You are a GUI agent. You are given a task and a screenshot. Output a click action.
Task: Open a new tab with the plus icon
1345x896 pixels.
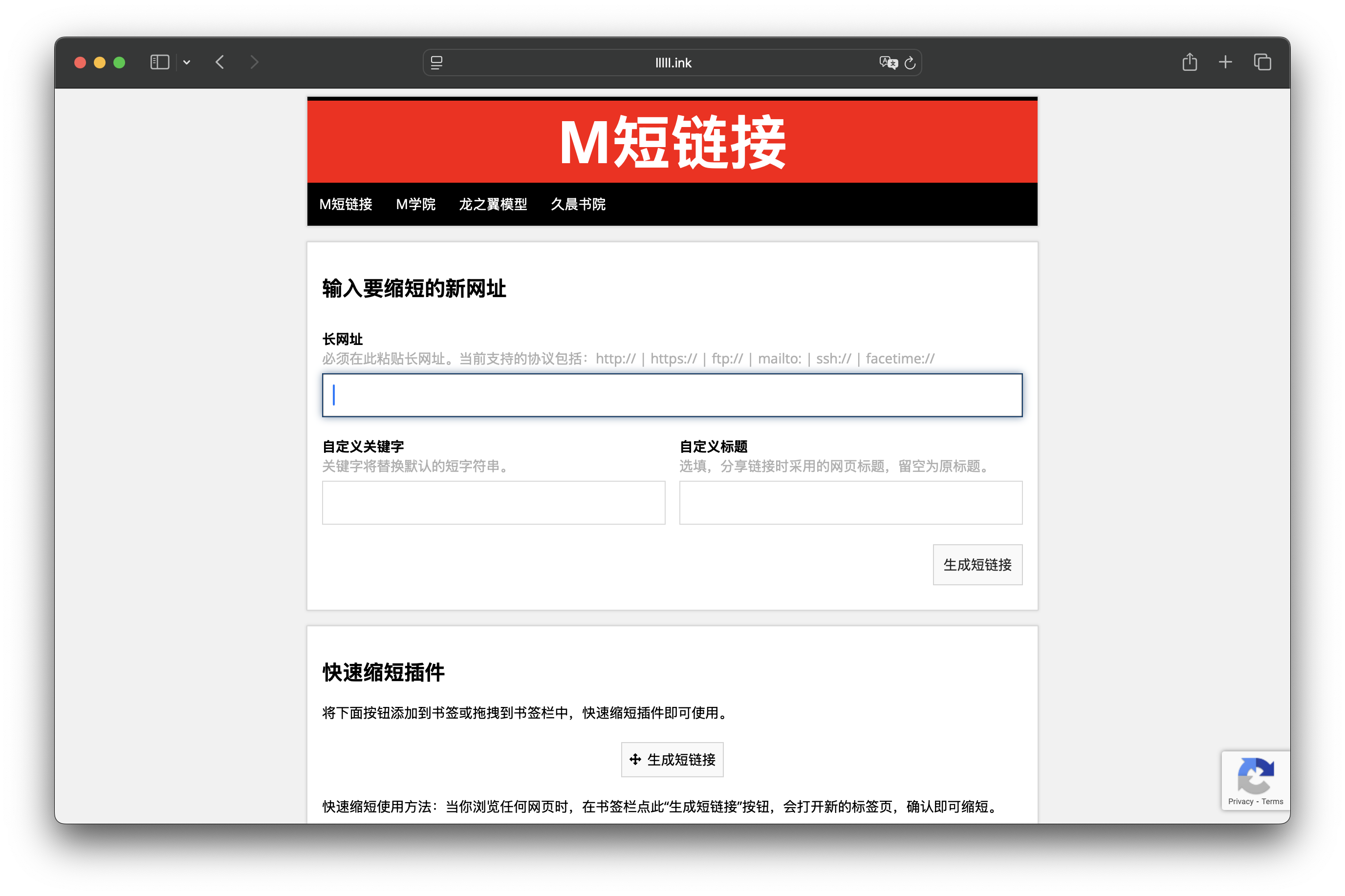(1225, 62)
